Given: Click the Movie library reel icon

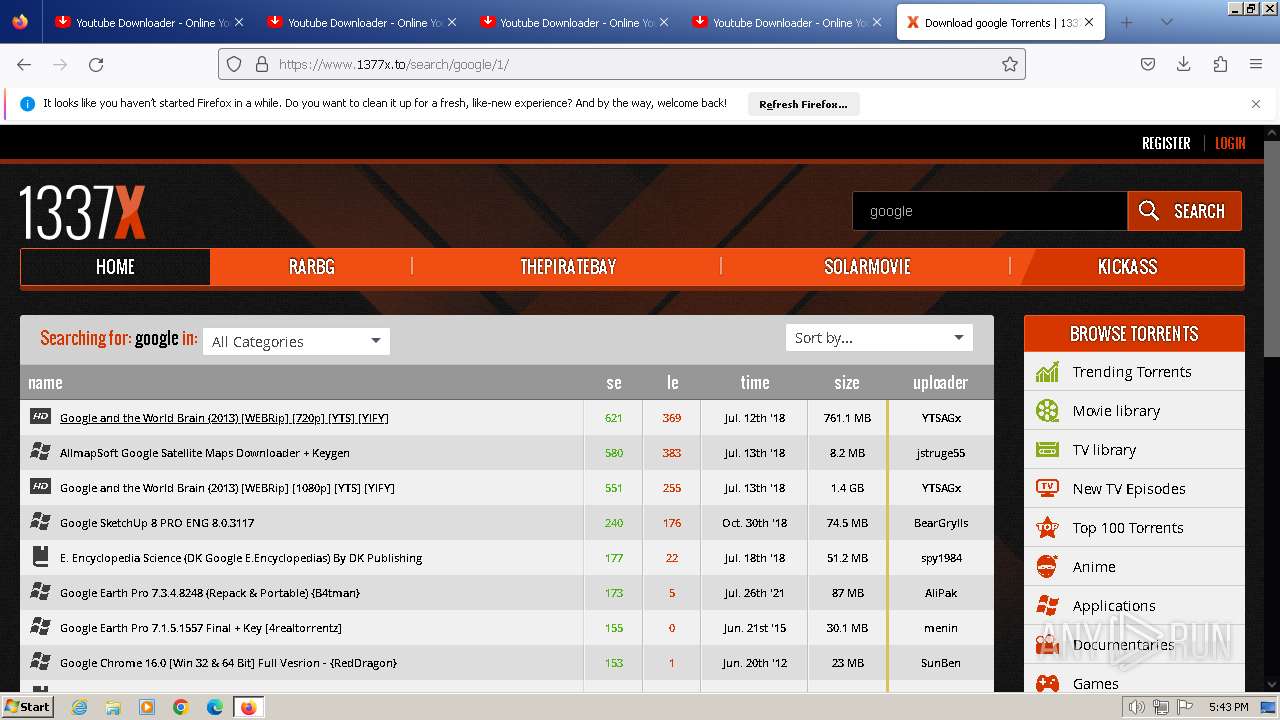Looking at the screenshot, I should point(1047,411).
